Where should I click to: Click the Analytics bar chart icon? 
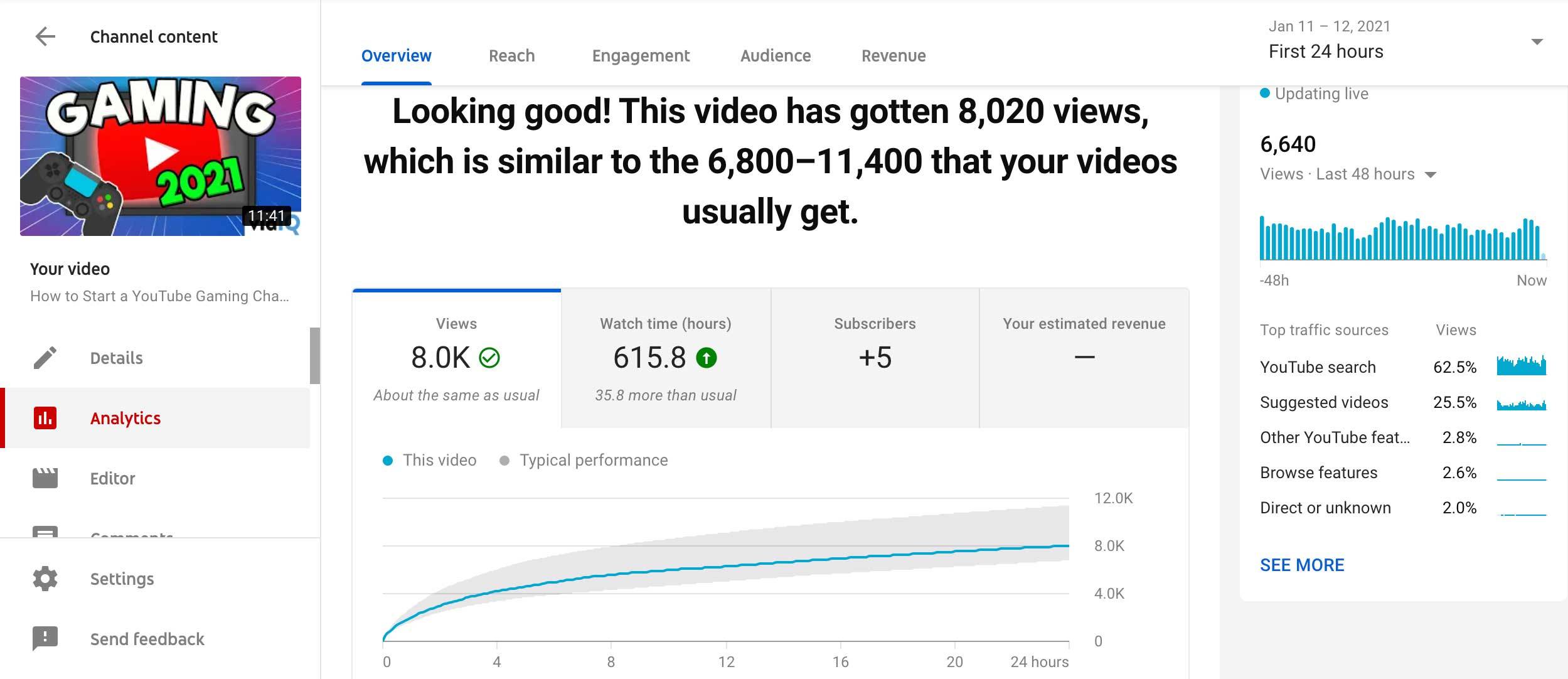point(45,418)
